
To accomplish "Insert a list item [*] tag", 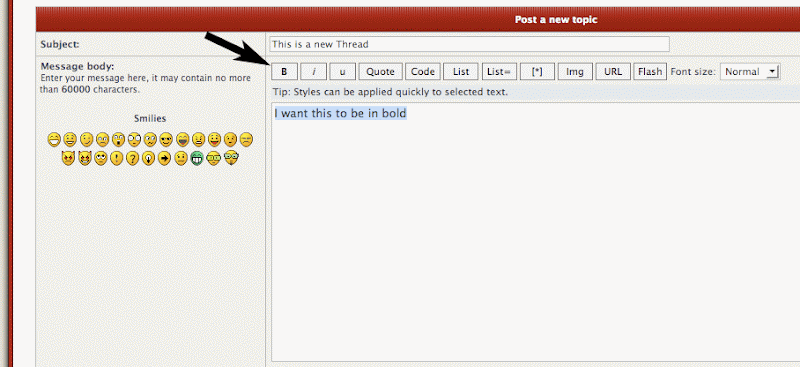I will click(537, 72).
